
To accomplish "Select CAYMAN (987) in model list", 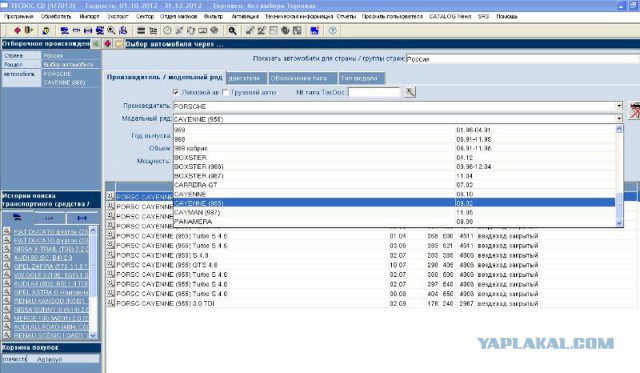I will (x=394, y=212).
